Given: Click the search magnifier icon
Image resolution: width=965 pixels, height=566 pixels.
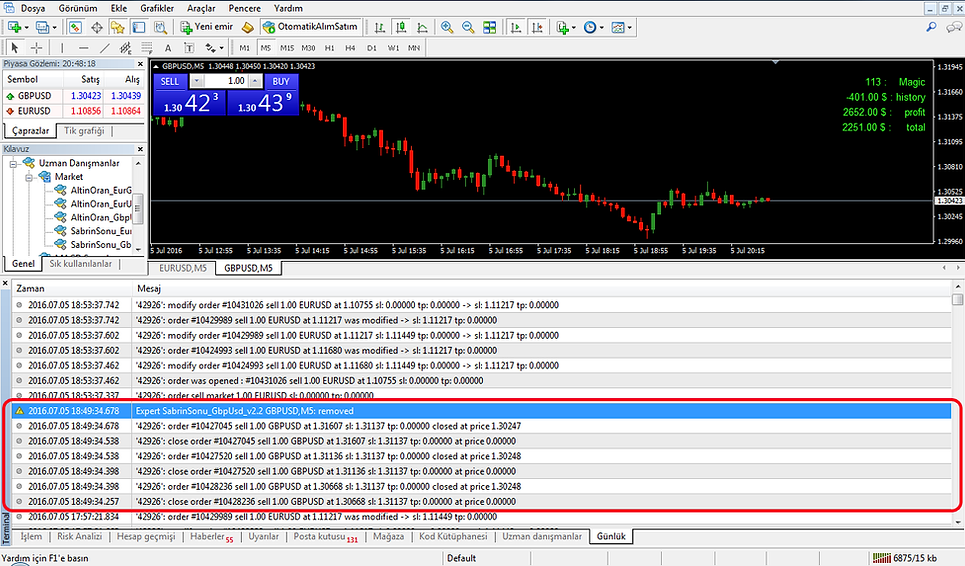Looking at the screenshot, I should tap(931, 27).
